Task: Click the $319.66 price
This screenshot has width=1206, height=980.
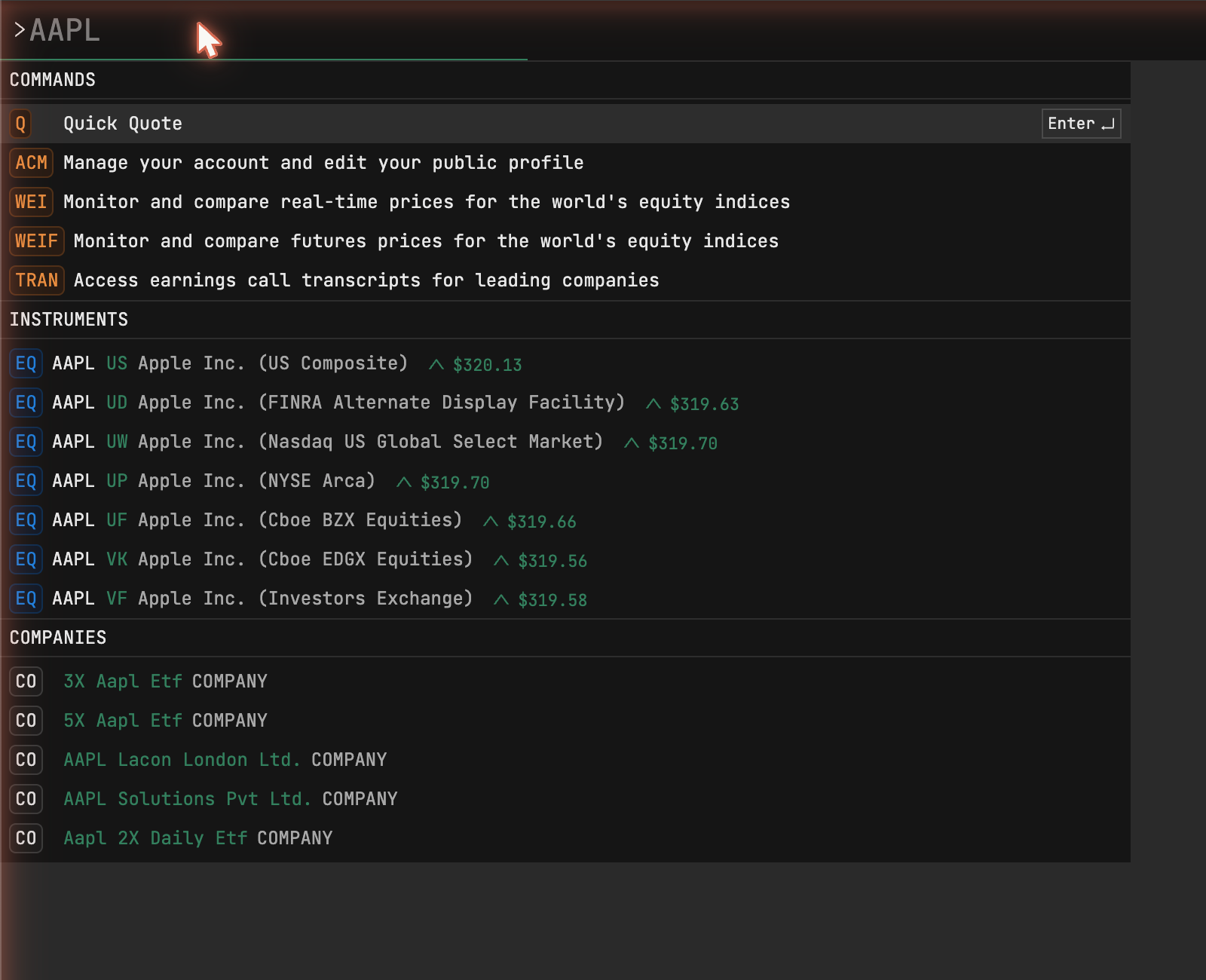Action: [x=541, y=522]
